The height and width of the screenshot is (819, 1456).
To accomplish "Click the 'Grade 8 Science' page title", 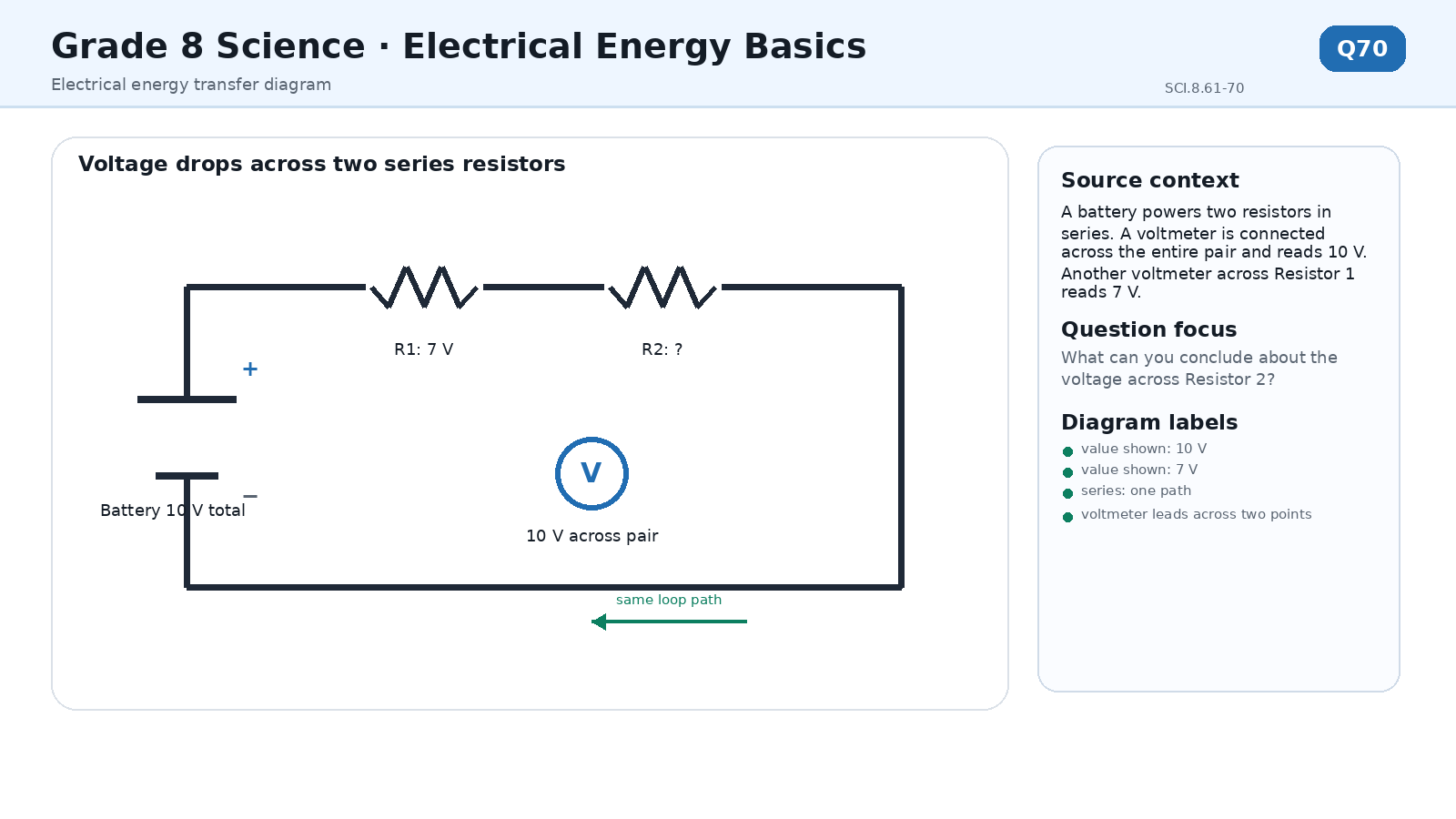I will click(459, 46).
